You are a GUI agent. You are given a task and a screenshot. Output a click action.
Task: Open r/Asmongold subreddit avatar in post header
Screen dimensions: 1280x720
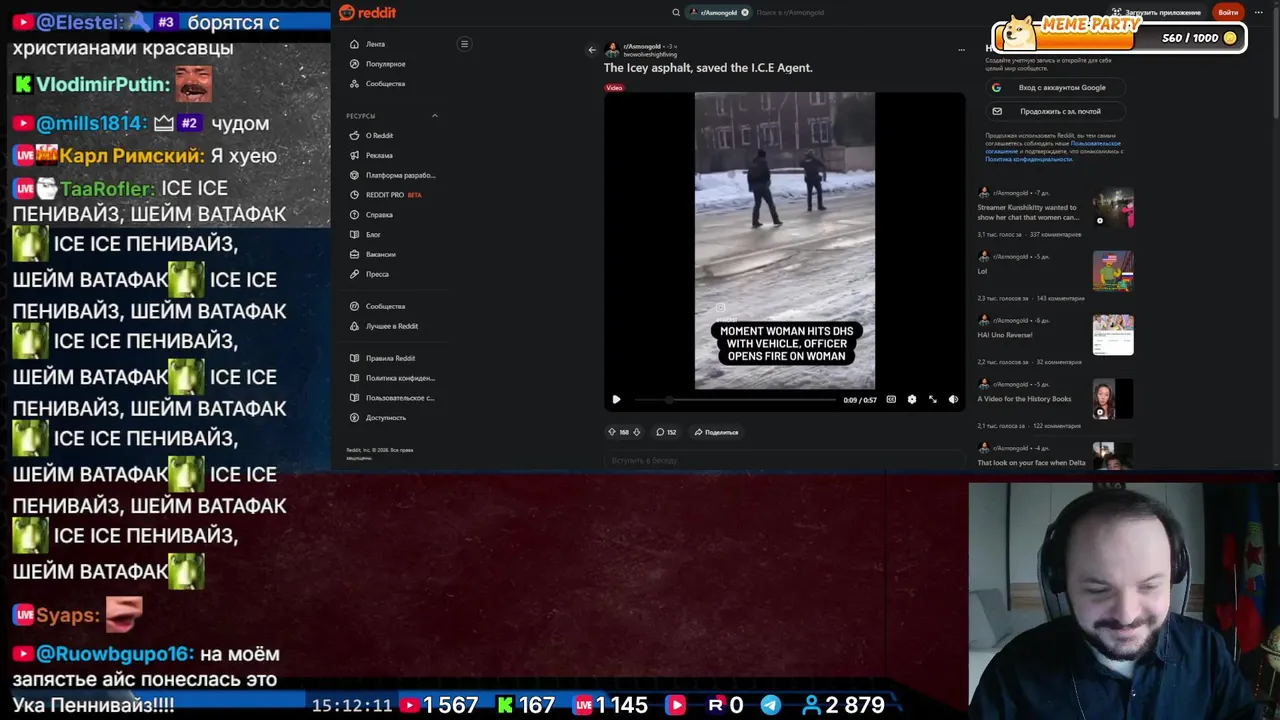click(612, 49)
